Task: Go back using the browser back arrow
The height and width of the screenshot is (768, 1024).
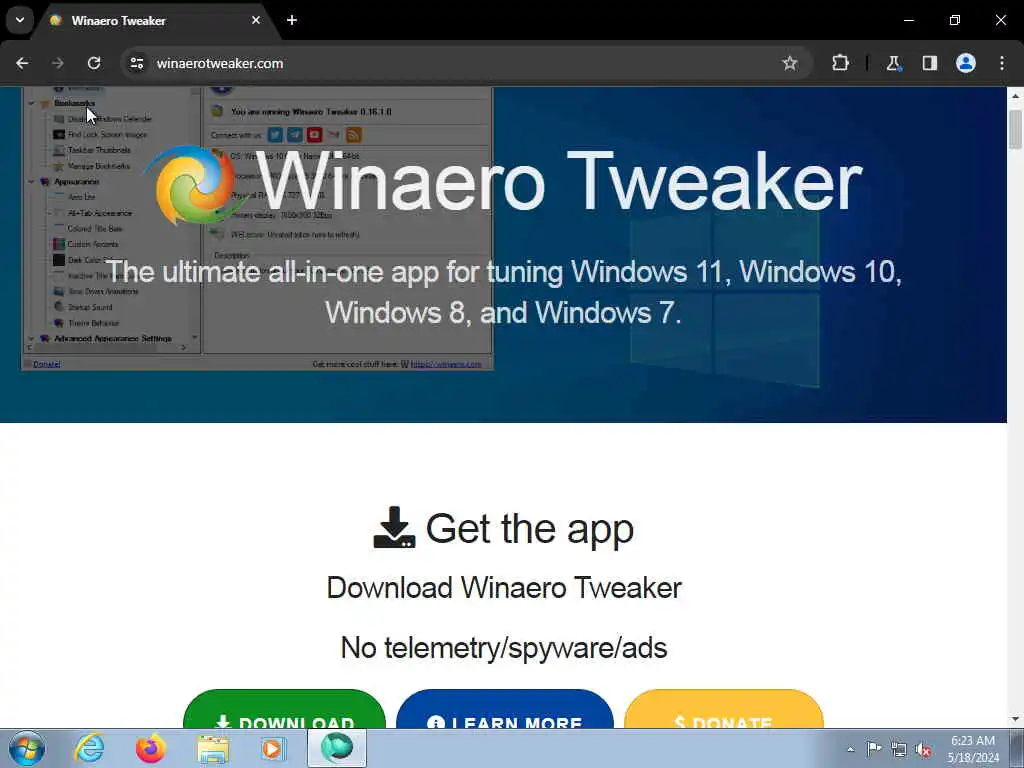Action: pos(22,63)
